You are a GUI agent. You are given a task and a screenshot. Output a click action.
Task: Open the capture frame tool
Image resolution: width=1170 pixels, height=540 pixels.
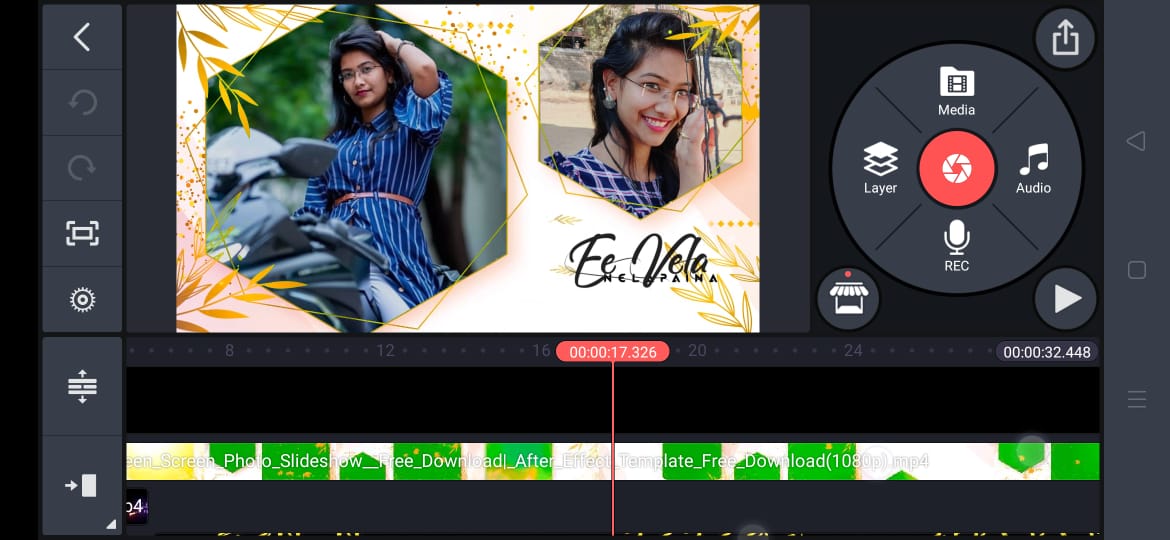[82, 234]
